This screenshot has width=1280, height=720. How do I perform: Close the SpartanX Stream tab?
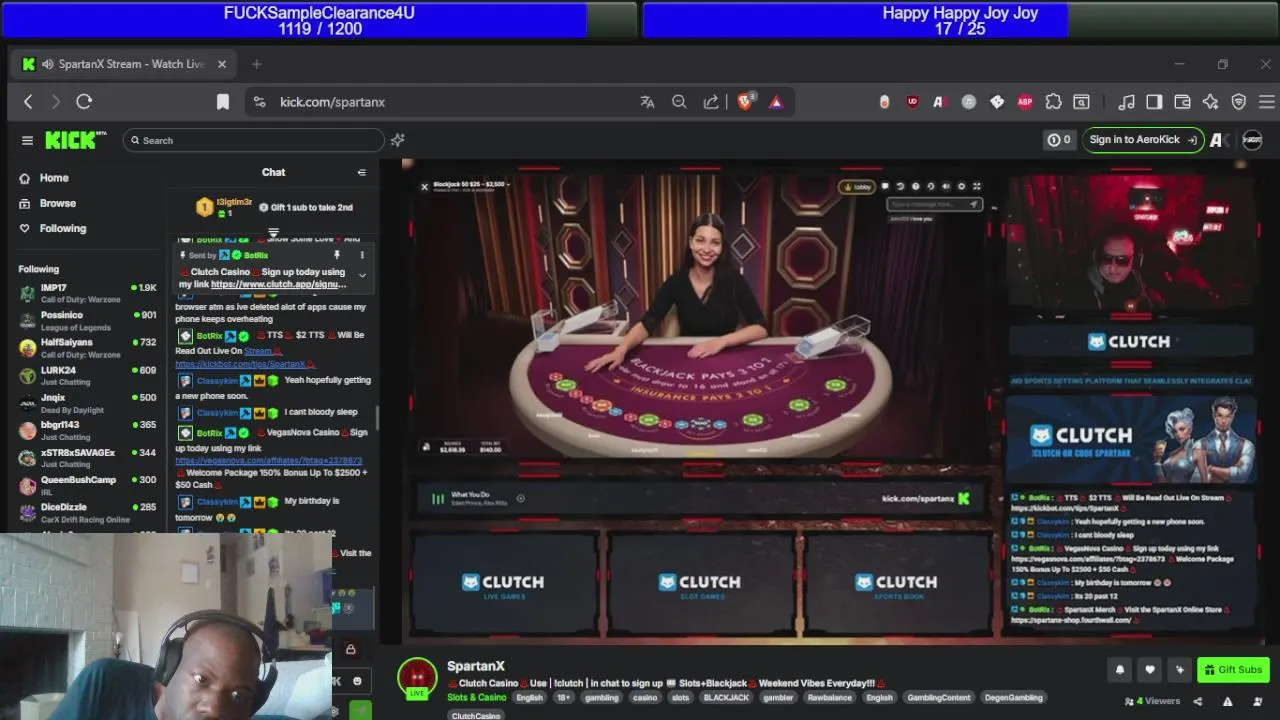pos(222,64)
